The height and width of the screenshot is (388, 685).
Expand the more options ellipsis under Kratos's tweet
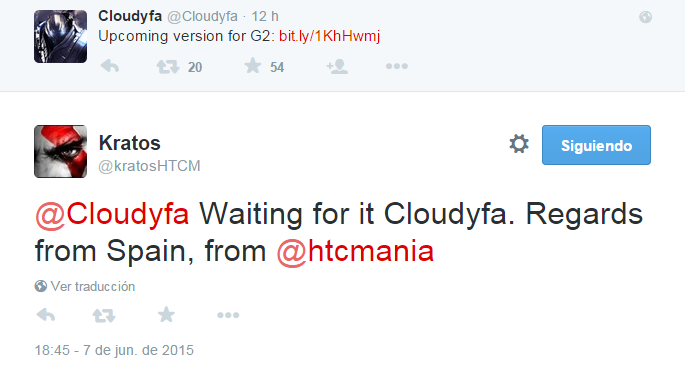pyautogui.click(x=228, y=315)
